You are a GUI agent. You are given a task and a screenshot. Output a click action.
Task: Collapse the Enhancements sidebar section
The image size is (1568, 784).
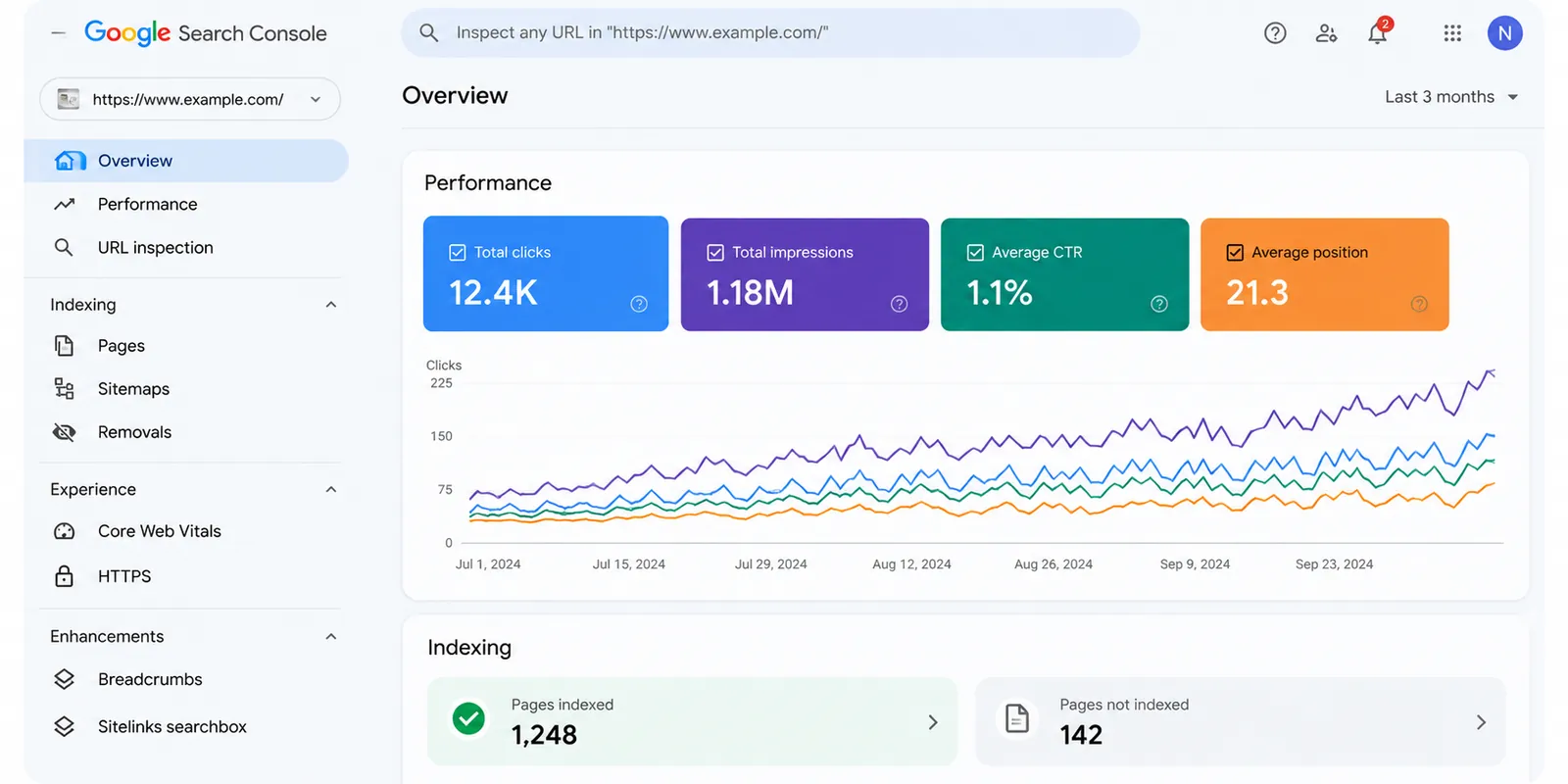coord(331,636)
